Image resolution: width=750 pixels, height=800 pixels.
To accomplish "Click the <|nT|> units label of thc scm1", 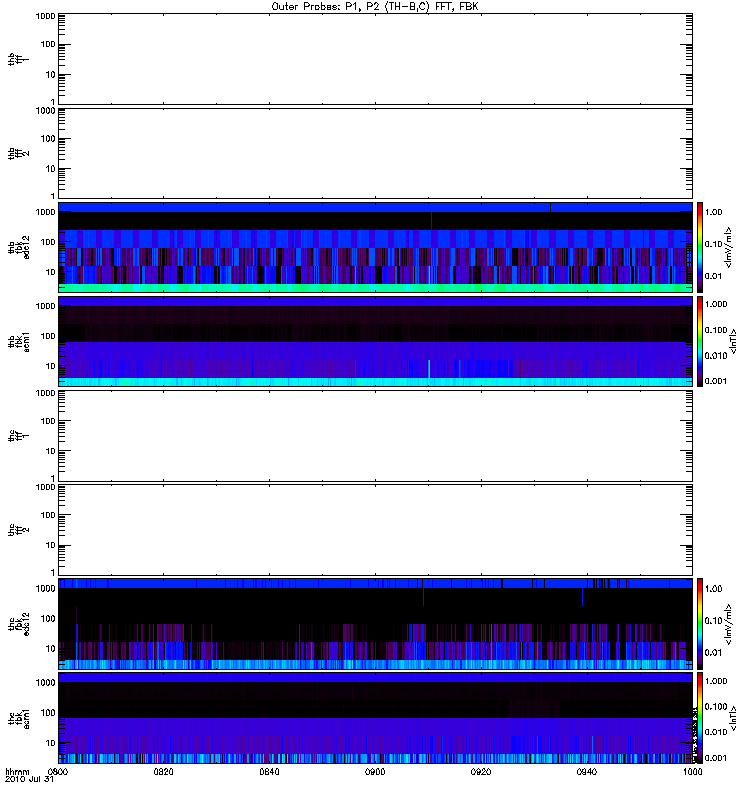I will pos(733,718).
